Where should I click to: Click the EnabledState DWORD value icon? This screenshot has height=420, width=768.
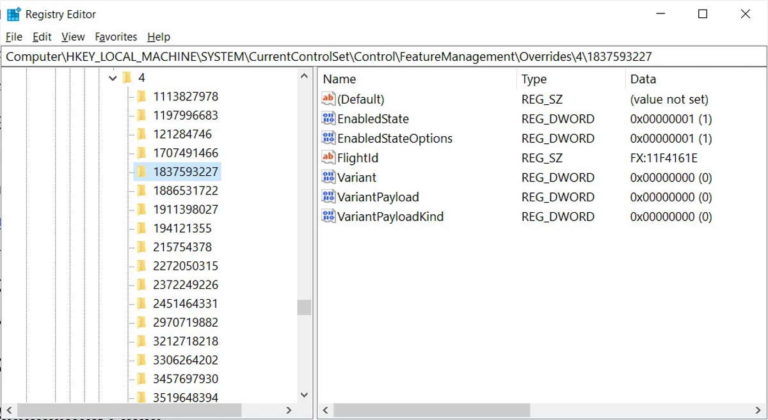(329, 119)
